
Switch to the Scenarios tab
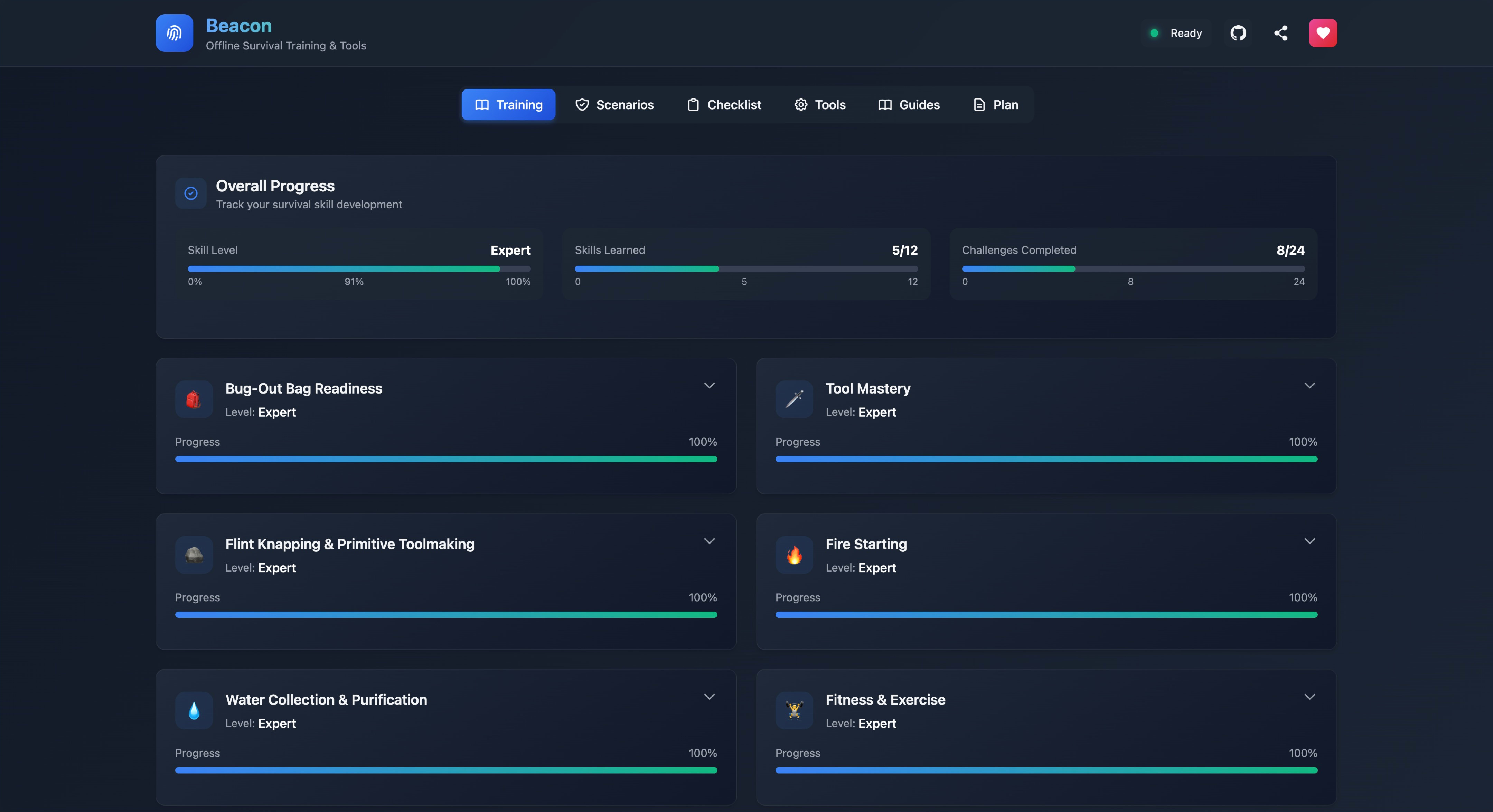tap(614, 105)
